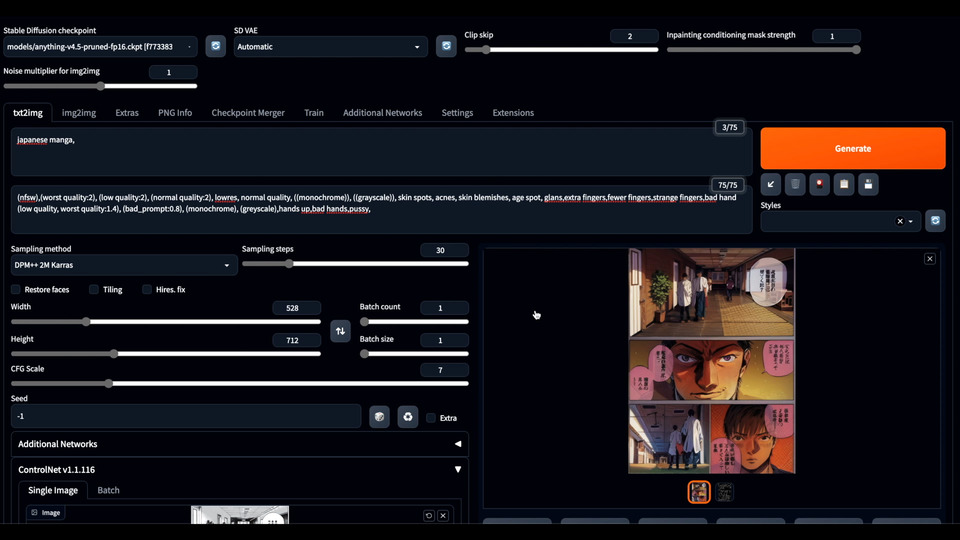Image resolution: width=960 pixels, height=540 pixels.
Task: Click the Seed input field
Action: pyautogui.click(x=186, y=416)
